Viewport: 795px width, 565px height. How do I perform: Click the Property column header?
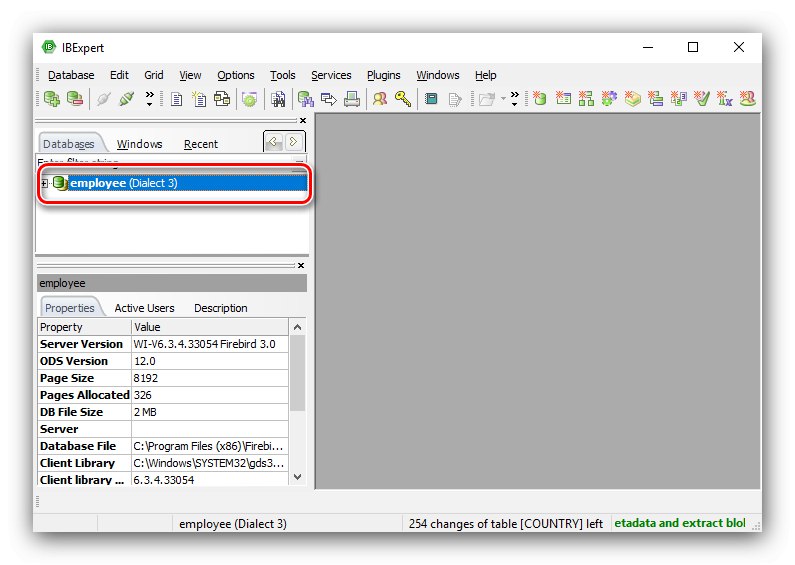(x=84, y=327)
